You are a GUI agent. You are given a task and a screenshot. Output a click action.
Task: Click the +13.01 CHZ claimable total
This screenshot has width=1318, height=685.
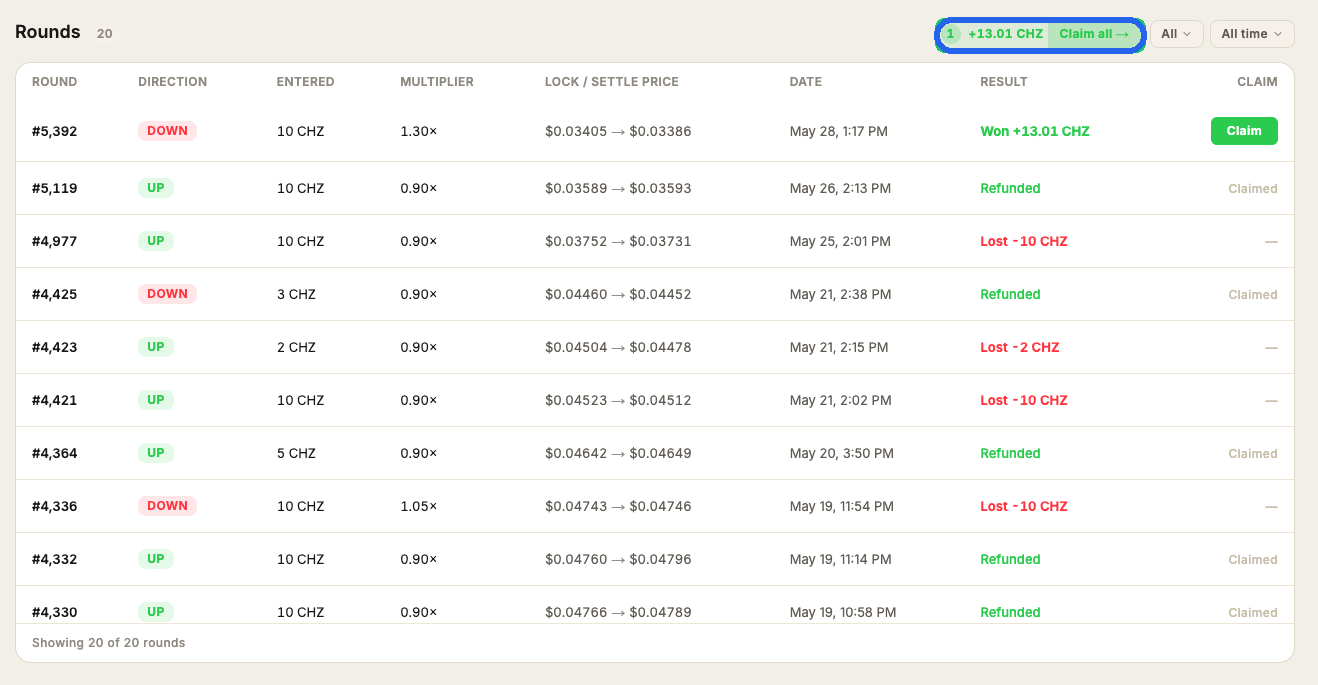1005,34
